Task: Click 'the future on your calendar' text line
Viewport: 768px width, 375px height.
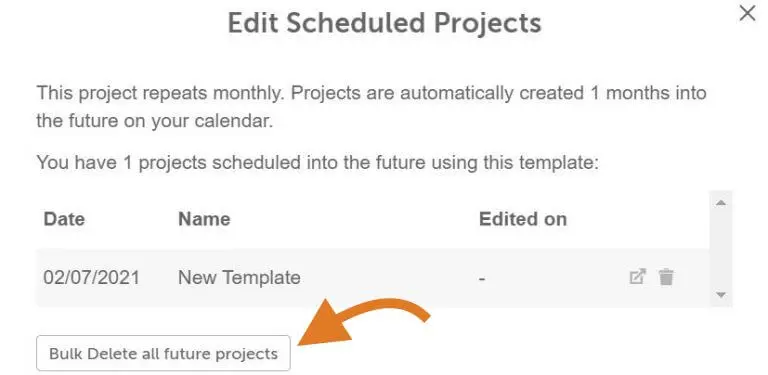Action: (154, 121)
